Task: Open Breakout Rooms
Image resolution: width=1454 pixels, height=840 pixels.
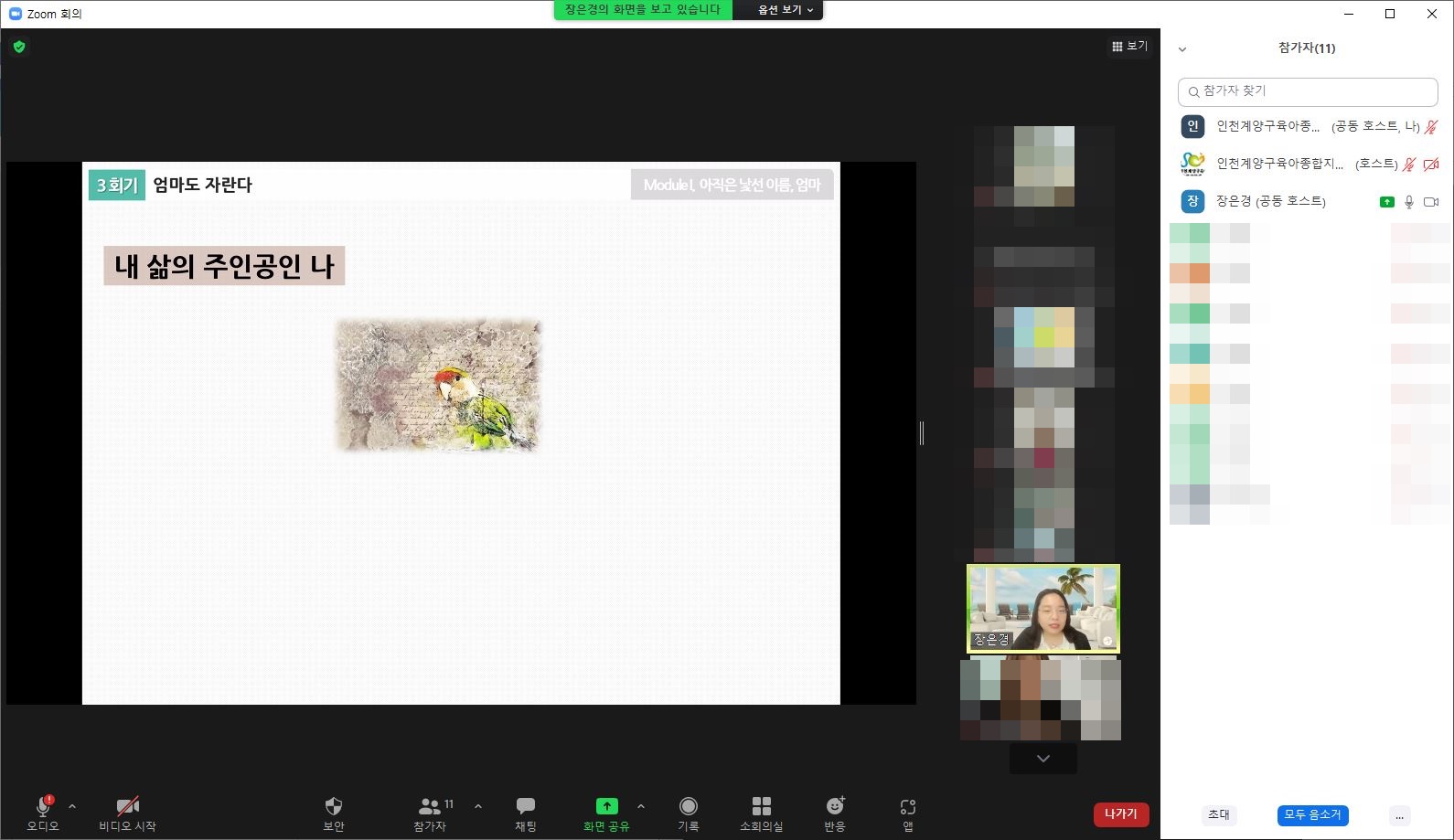Action: (x=761, y=813)
